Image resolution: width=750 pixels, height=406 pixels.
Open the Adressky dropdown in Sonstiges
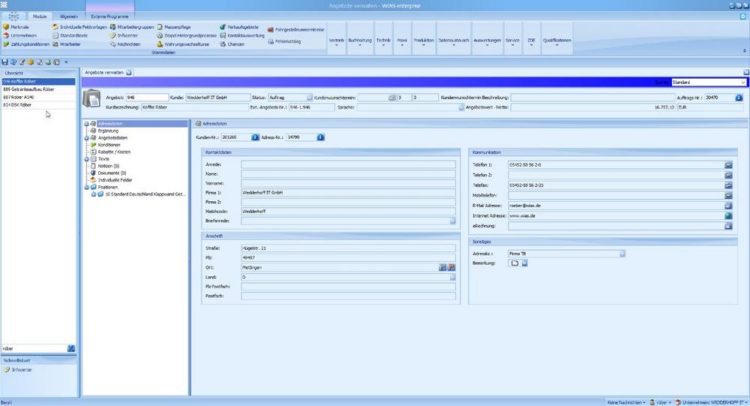click(622, 253)
